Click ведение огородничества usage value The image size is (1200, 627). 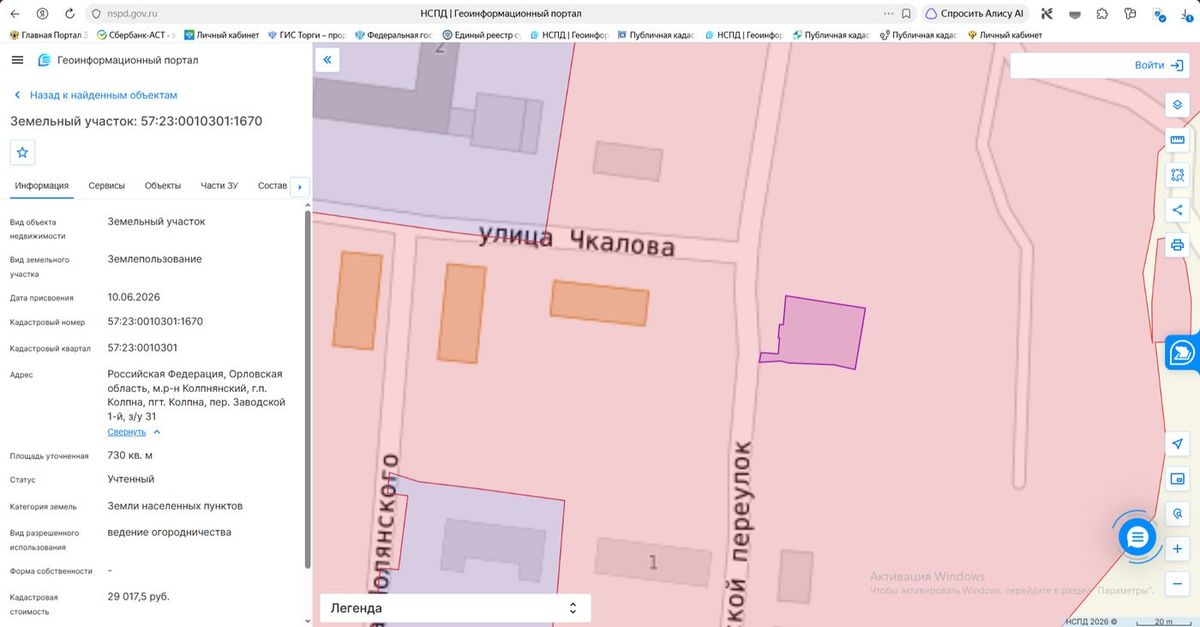coord(169,532)
